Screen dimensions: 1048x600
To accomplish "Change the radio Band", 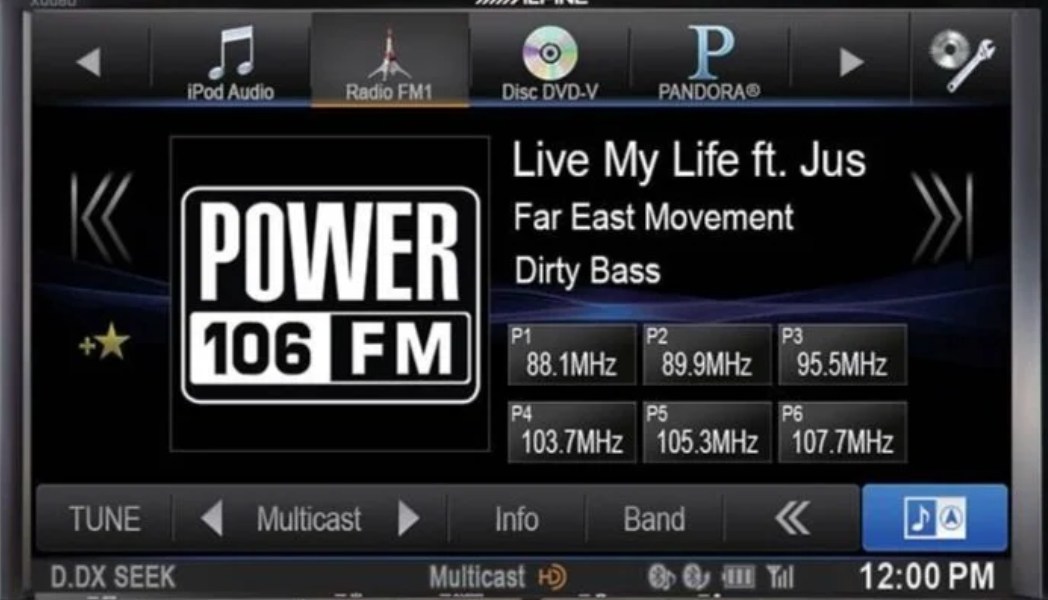I will [x=654, y=519].
